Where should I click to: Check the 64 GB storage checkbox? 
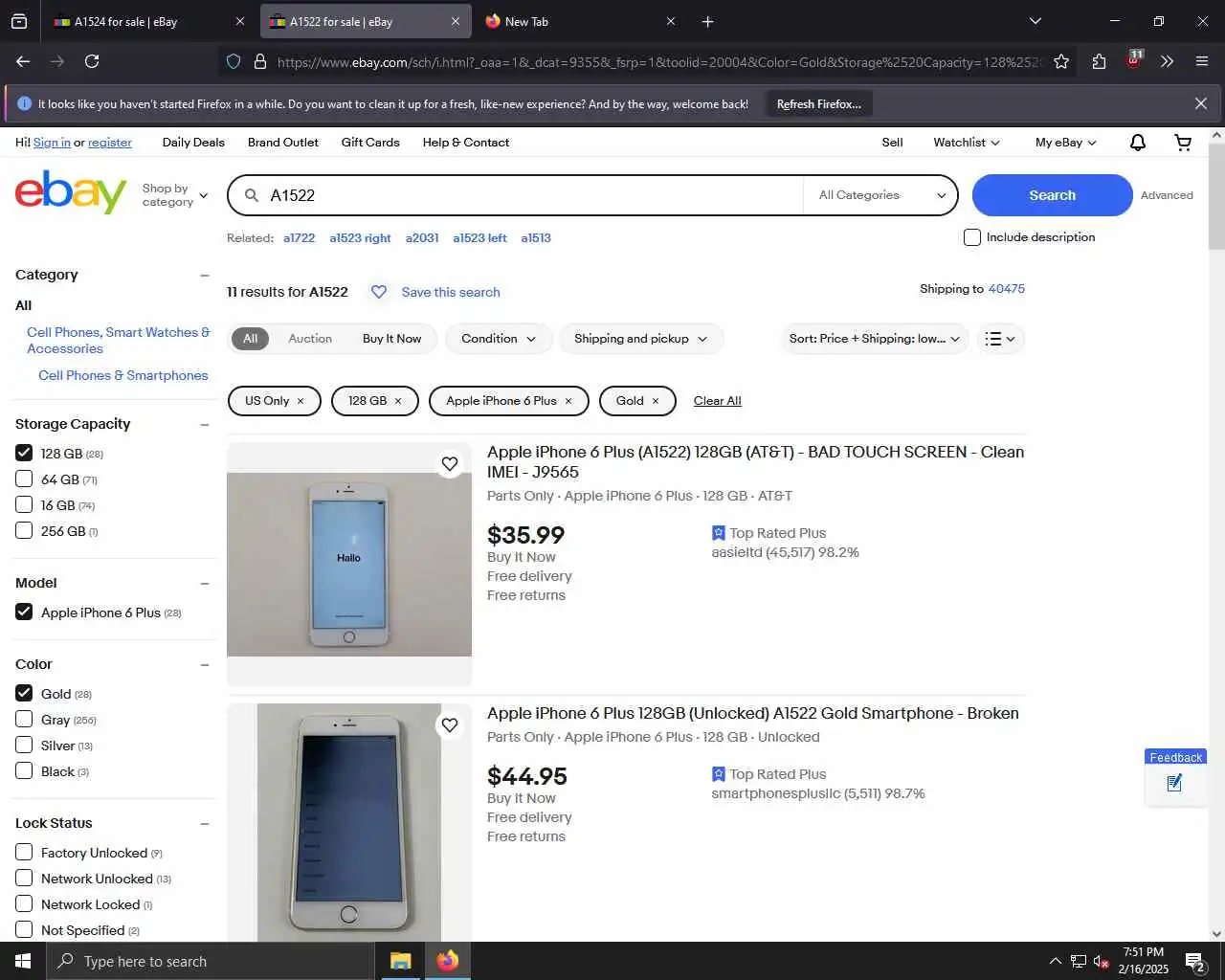point(24,479)
